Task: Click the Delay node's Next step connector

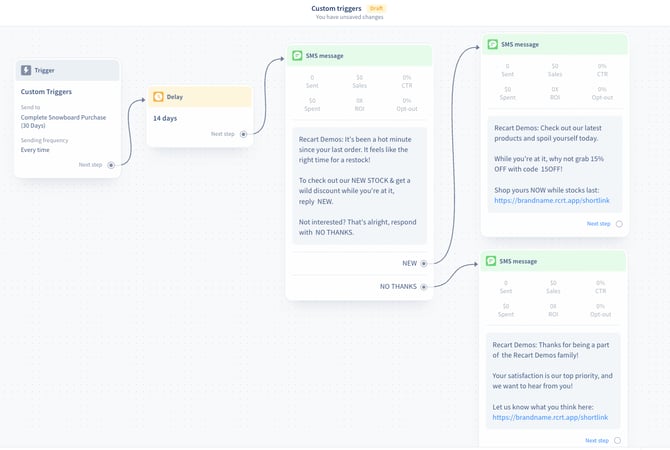Action: coord(243,134)
